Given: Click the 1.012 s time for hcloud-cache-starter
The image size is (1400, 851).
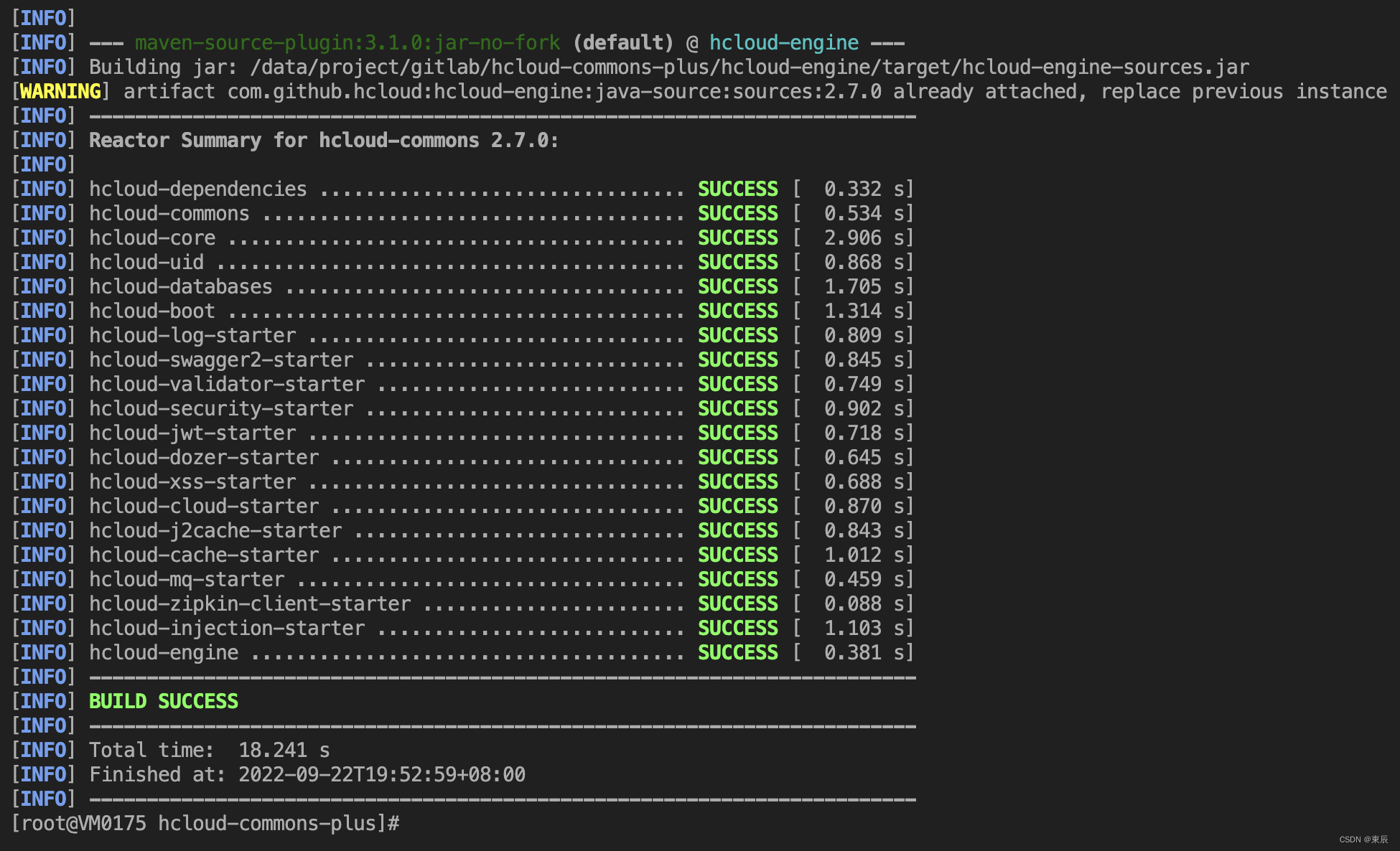Looking at the screenshot, I should click(864, 555).
